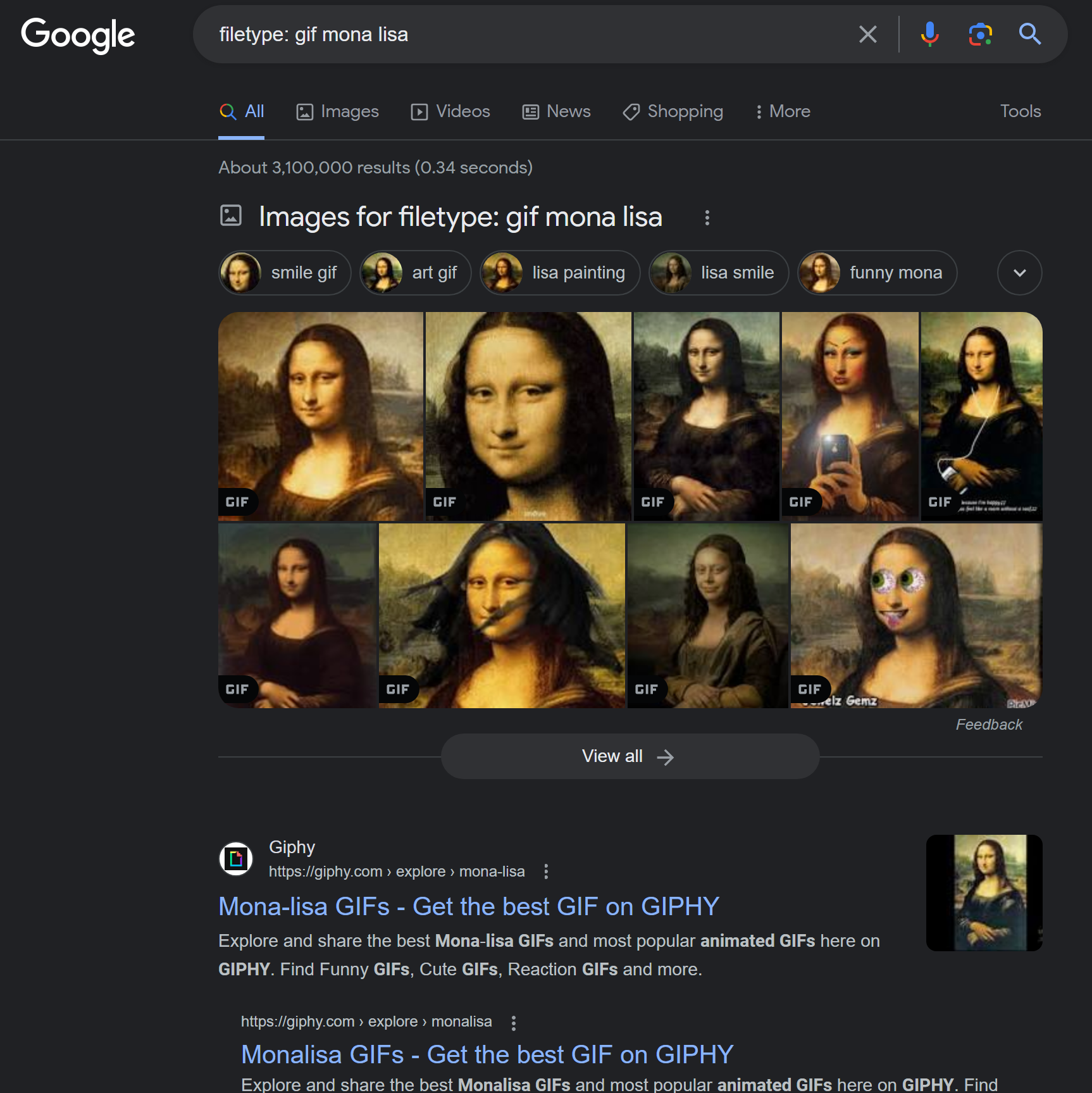Click the Google logo
Viewport: 1092px width, 1093px height.
(x=78, y=35)
